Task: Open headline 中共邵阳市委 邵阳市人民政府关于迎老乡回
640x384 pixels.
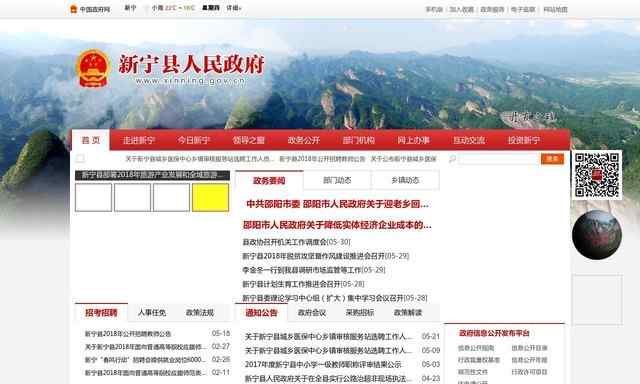Action: [338, 204]
